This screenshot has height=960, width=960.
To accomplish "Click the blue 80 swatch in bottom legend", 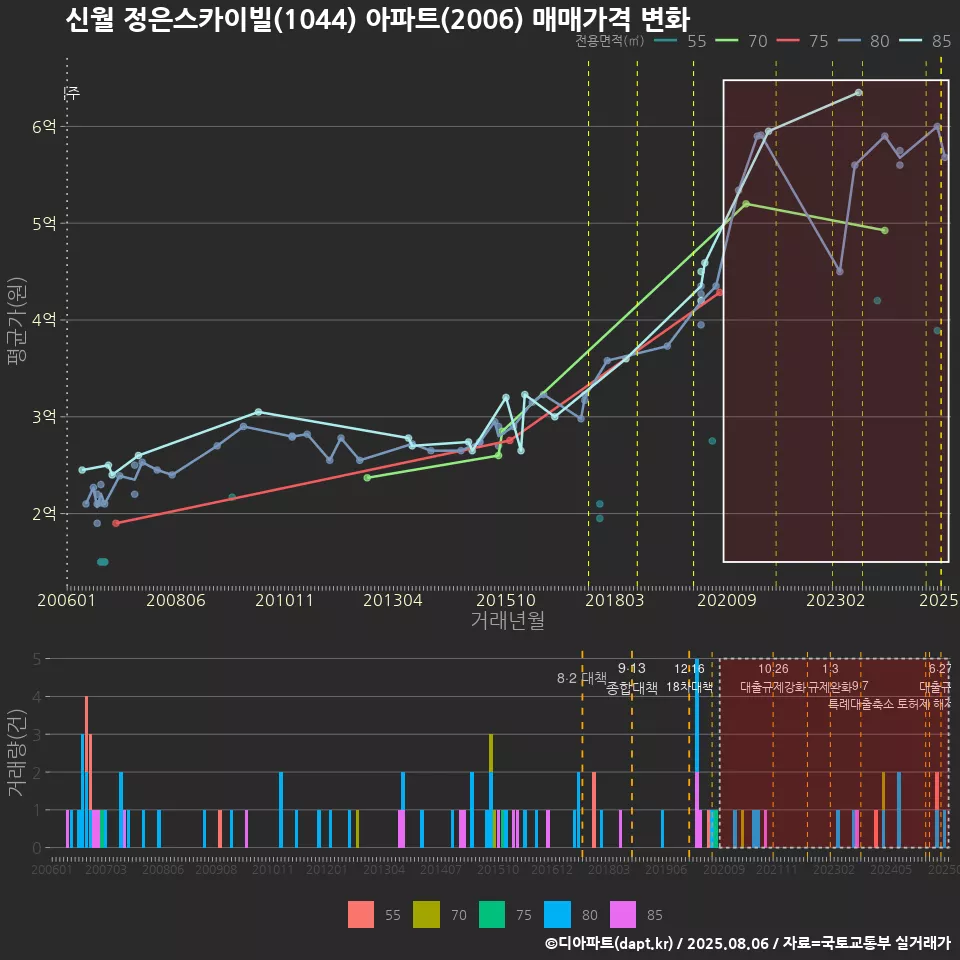I will (557, 915).
